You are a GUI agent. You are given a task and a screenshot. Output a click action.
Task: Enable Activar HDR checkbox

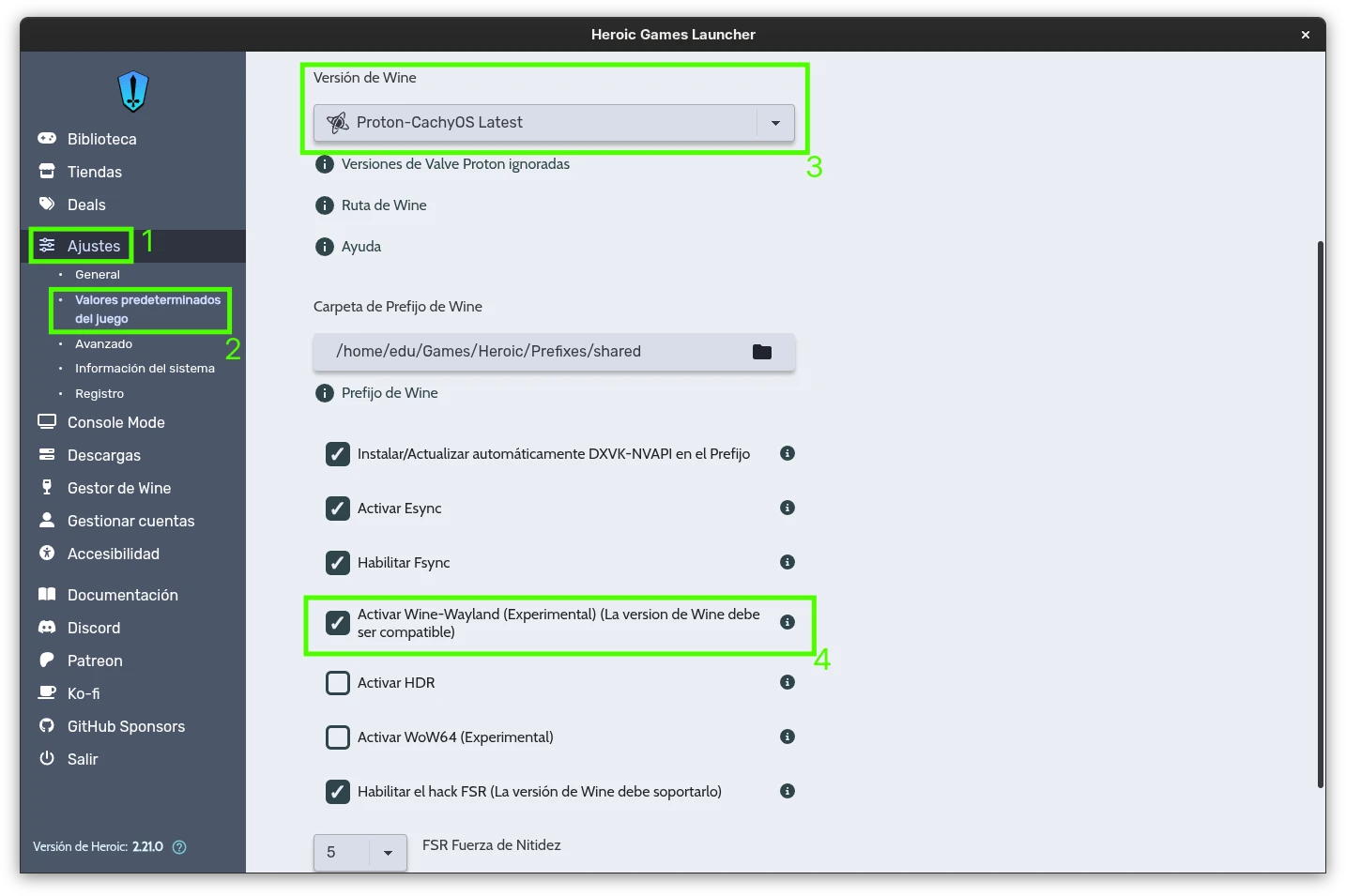click(x=338, y=683)
